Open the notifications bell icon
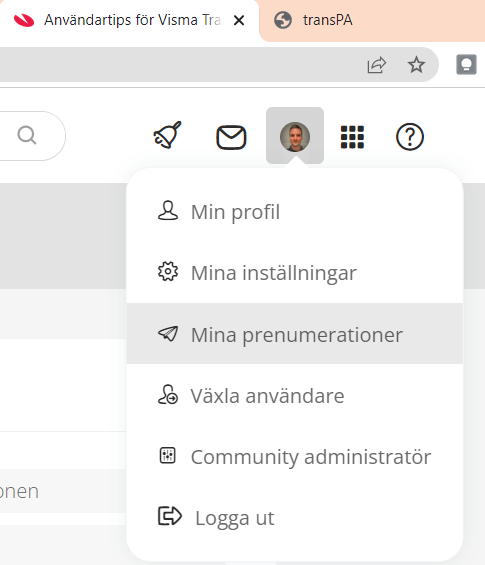485x565 pixels. click(168, 135)
